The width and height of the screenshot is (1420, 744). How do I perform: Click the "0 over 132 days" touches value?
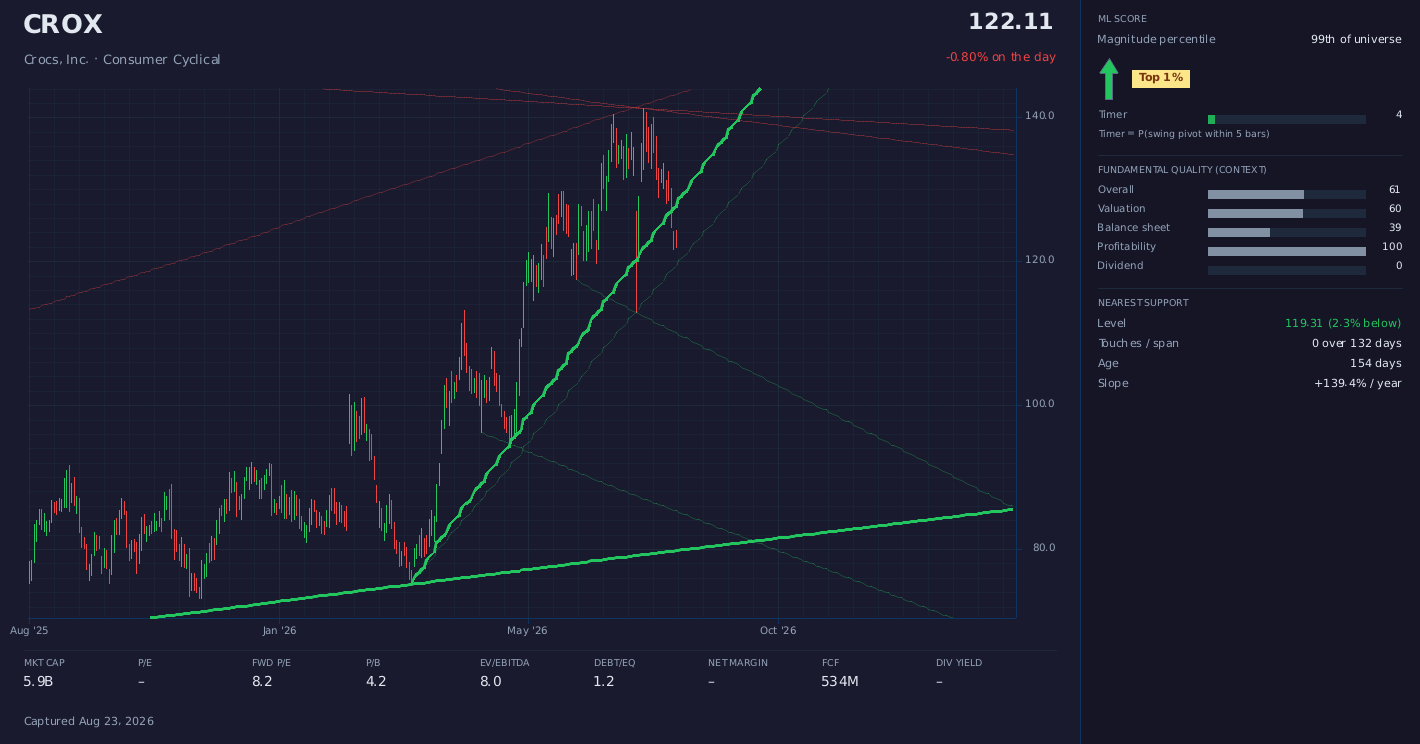(1357, 344)
